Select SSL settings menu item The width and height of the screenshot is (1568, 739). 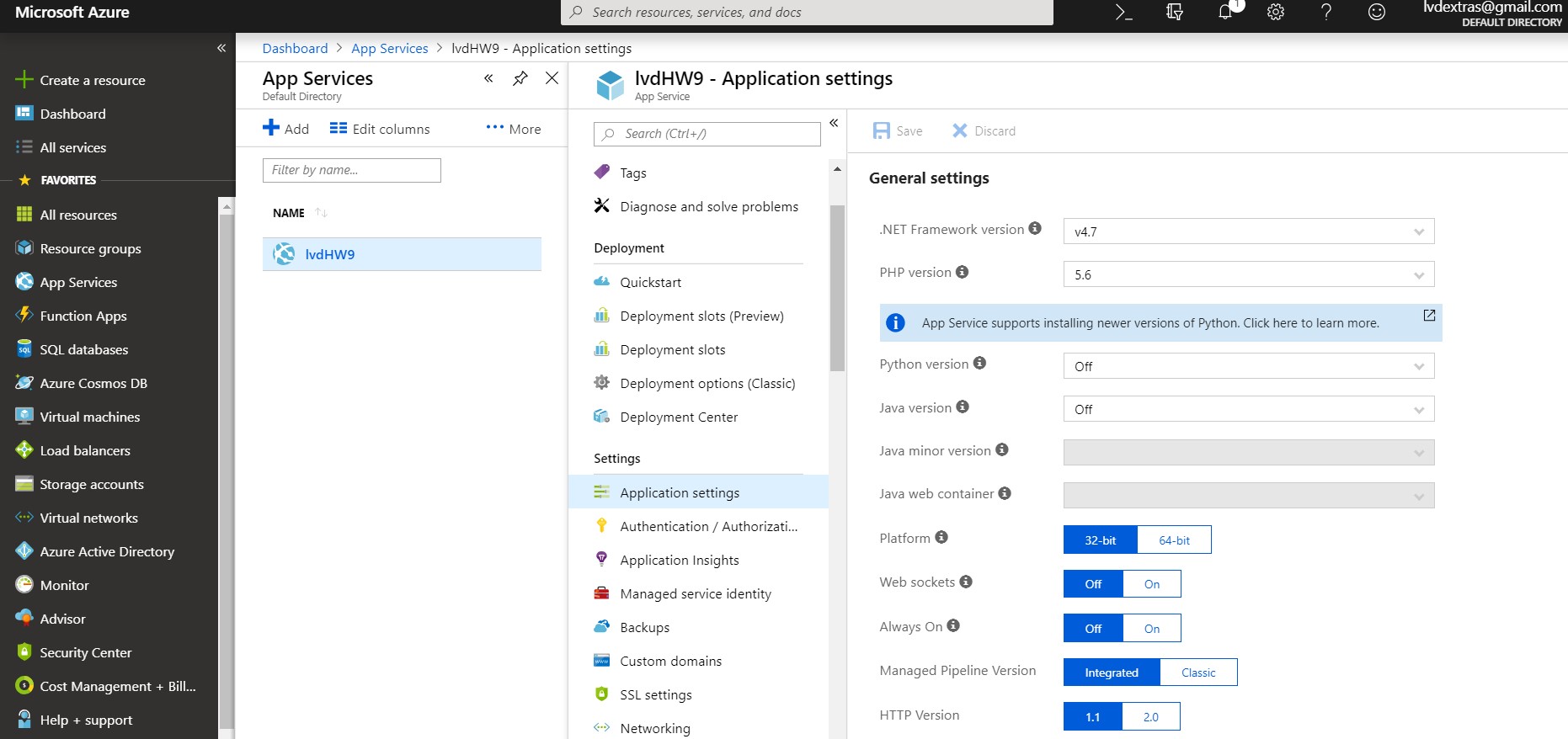pyautogui.click(x=656, y=694)
